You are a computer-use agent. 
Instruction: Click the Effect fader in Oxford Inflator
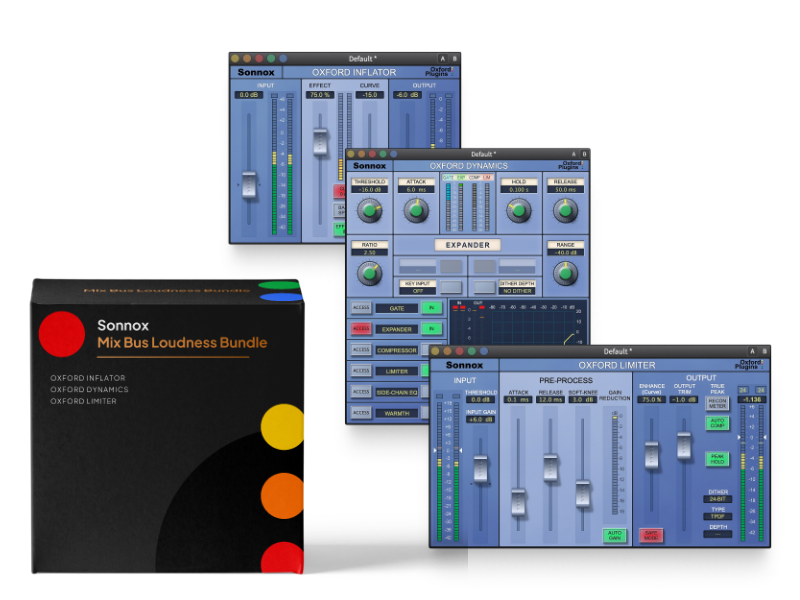320,142
